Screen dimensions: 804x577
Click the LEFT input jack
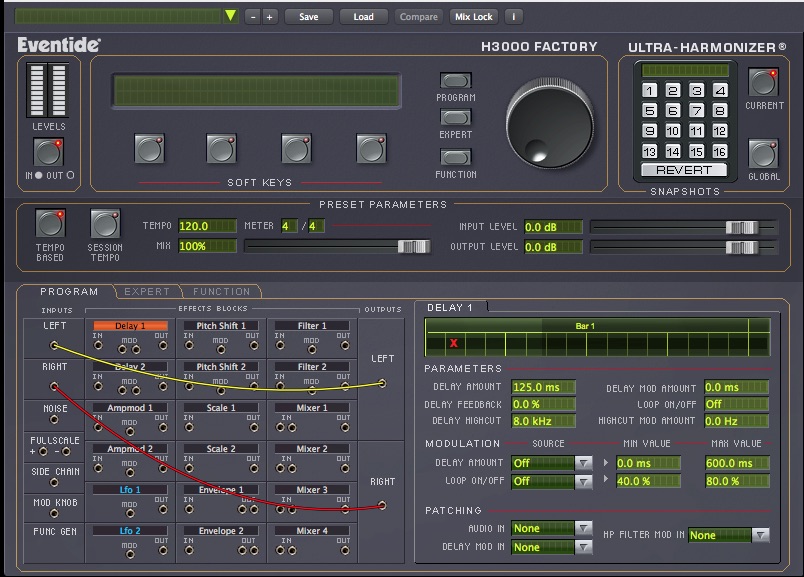pyautogui.click(x=54, y=345)
